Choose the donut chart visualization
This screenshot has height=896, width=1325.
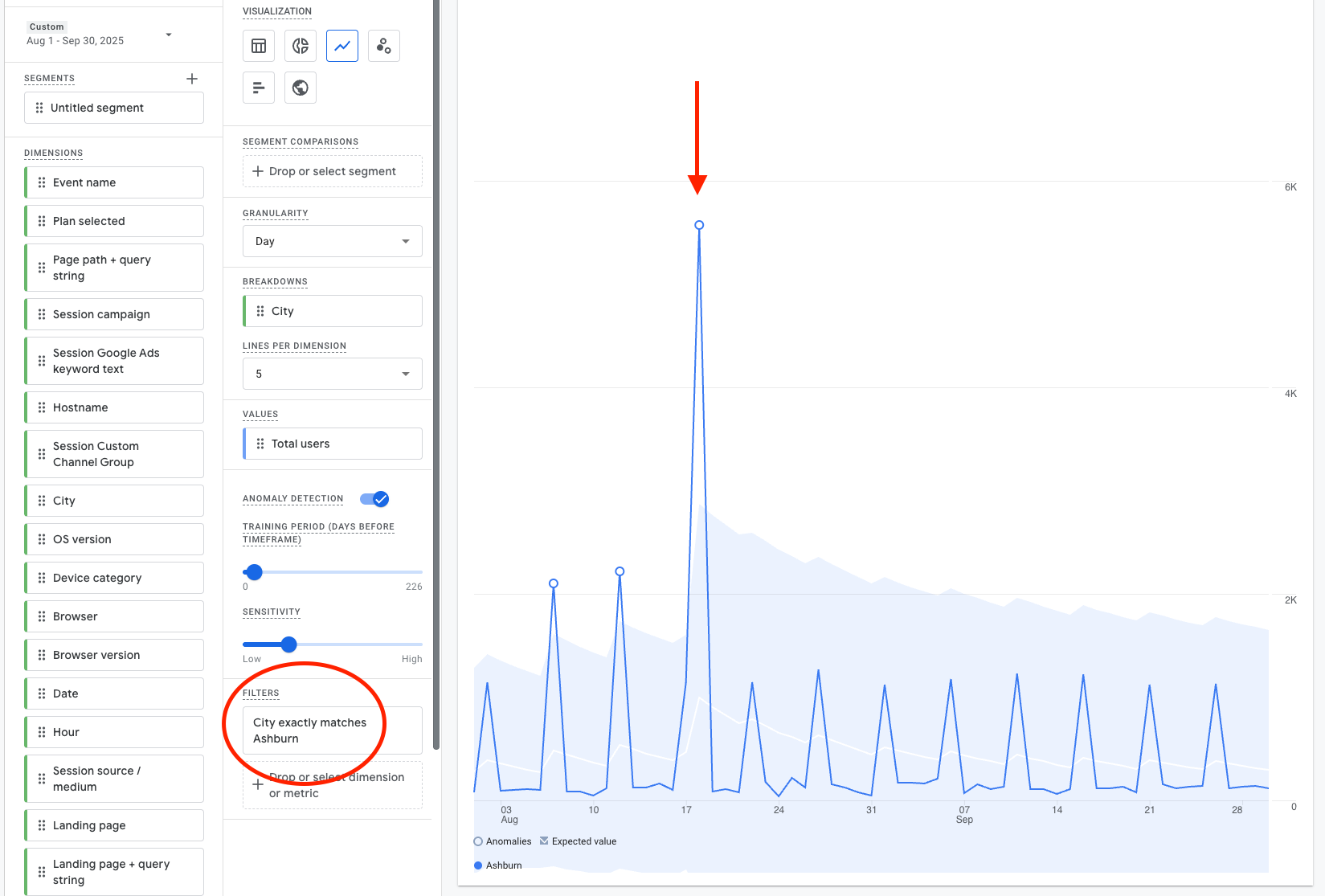(x=301, y=46)
